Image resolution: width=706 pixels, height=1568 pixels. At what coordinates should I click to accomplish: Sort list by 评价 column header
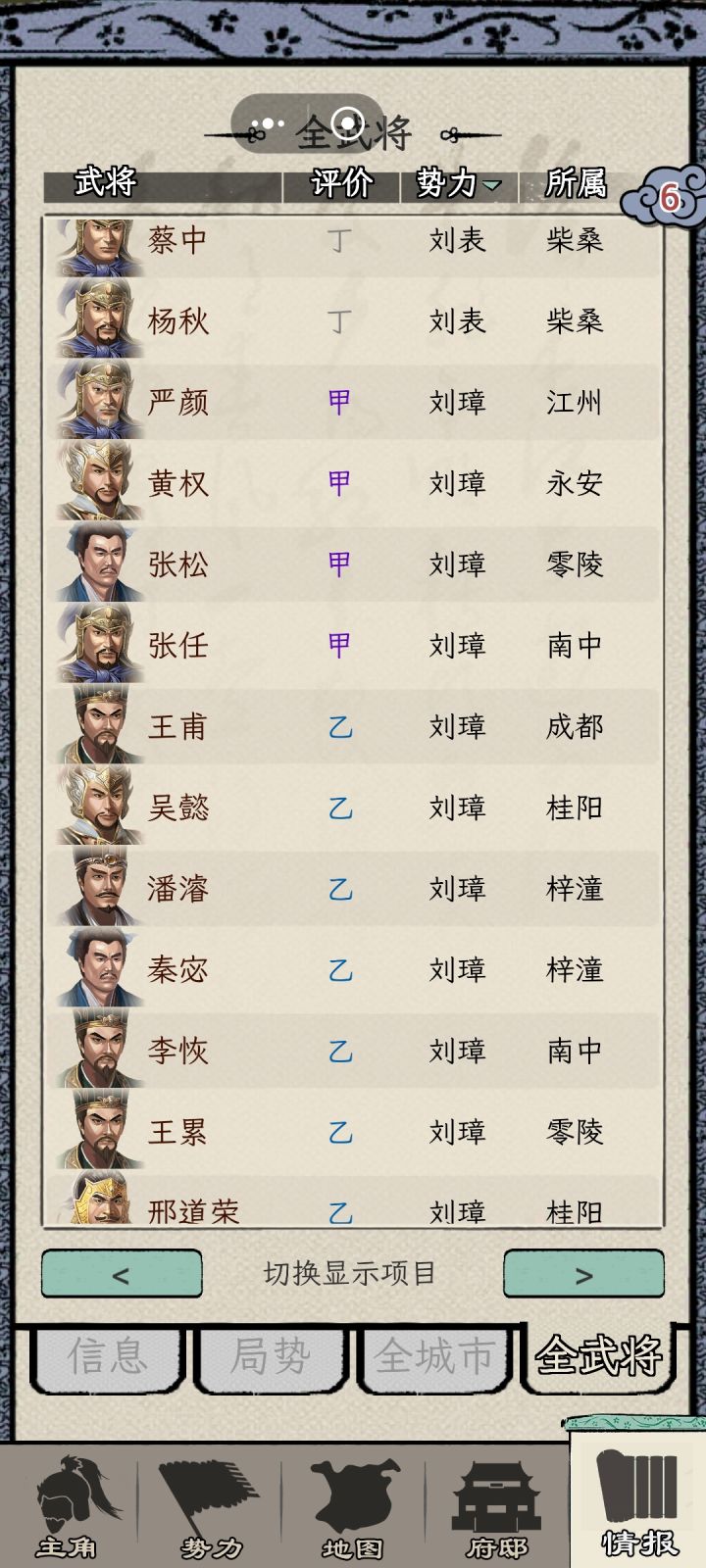click(341, 183)
